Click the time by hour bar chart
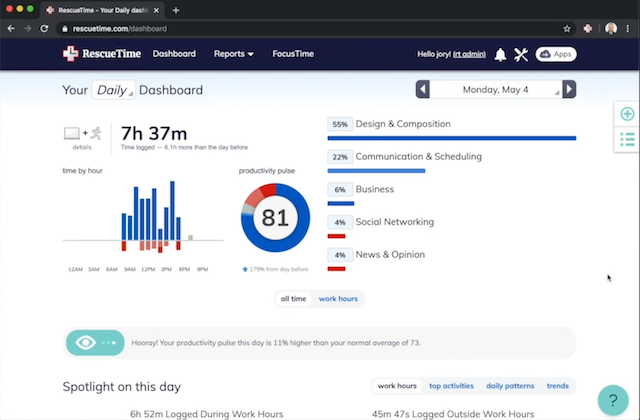 pos(143,218)
